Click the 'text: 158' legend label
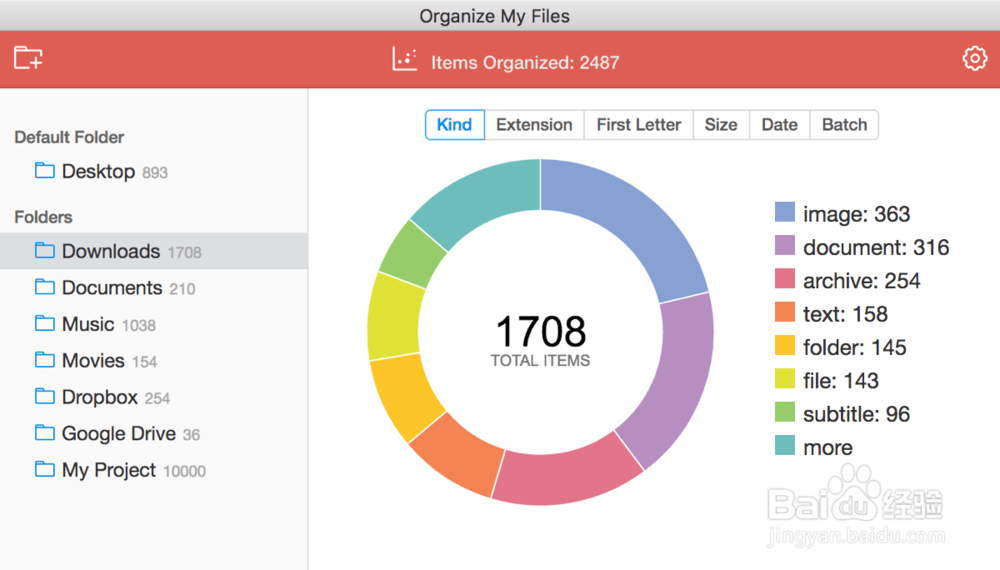The image size is (1000, 570). 845,314
